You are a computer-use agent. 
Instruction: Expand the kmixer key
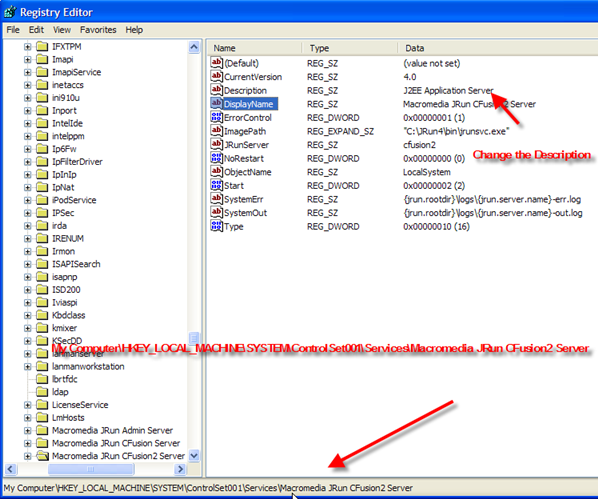pyautogui.click(x=27, y=328)
